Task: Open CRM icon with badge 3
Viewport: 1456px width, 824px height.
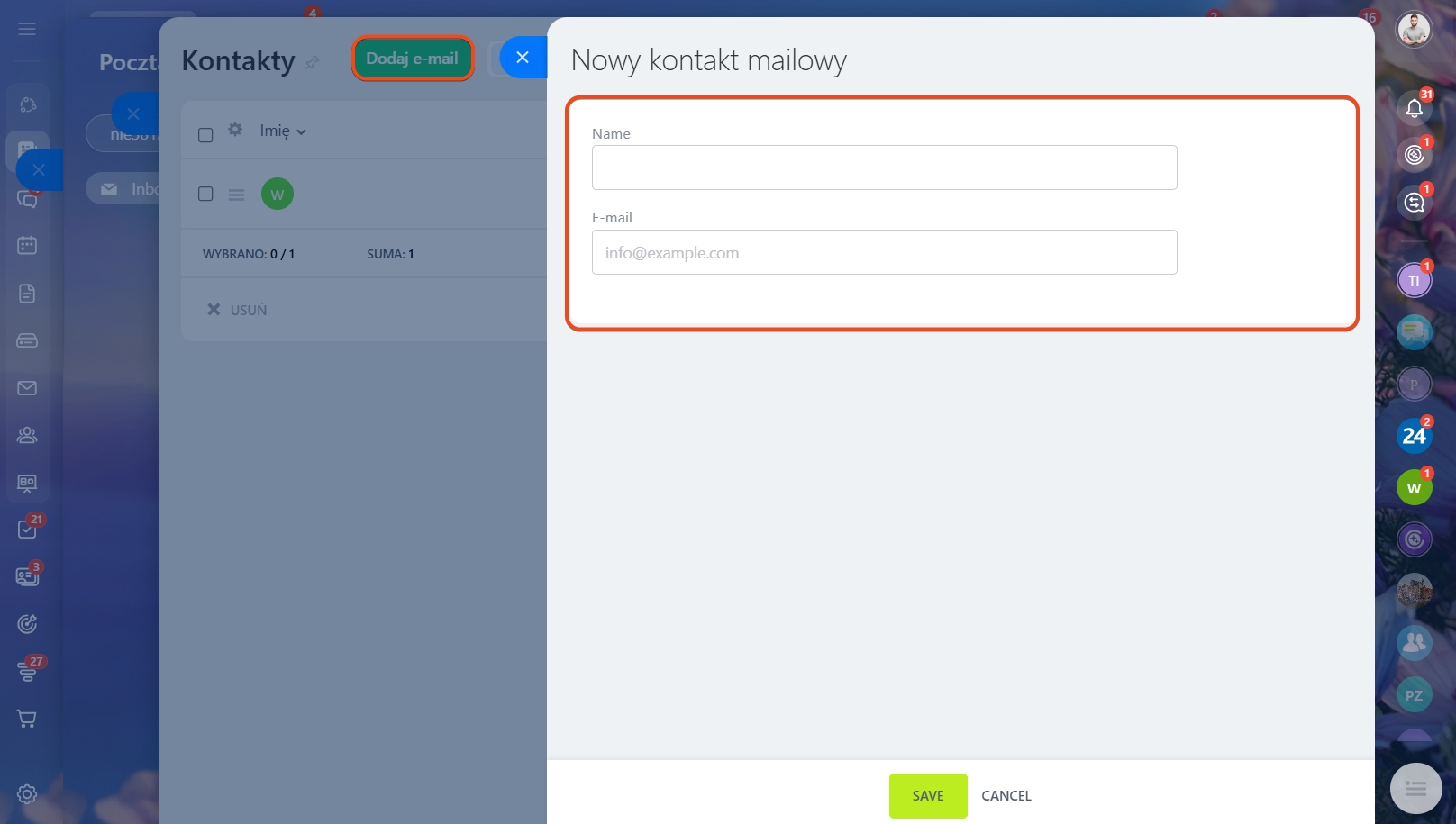Action: [28, 576]
